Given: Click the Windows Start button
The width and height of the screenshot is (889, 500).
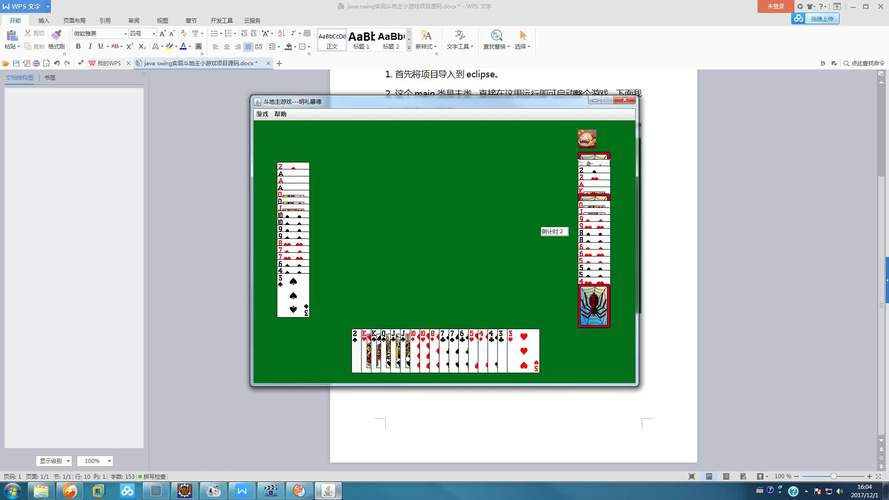Looking at the screenshot, I should [12, 490].
